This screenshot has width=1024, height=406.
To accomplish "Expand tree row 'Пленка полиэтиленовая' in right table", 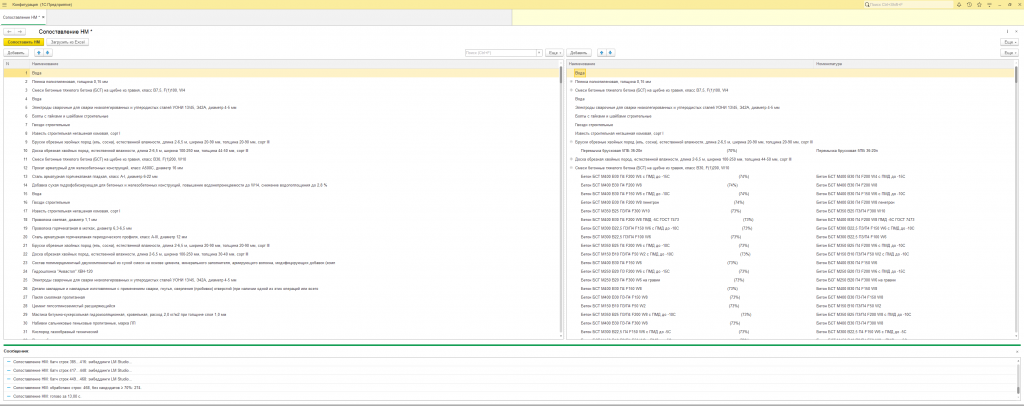I will pyautogui.click(x=572, y=82).
